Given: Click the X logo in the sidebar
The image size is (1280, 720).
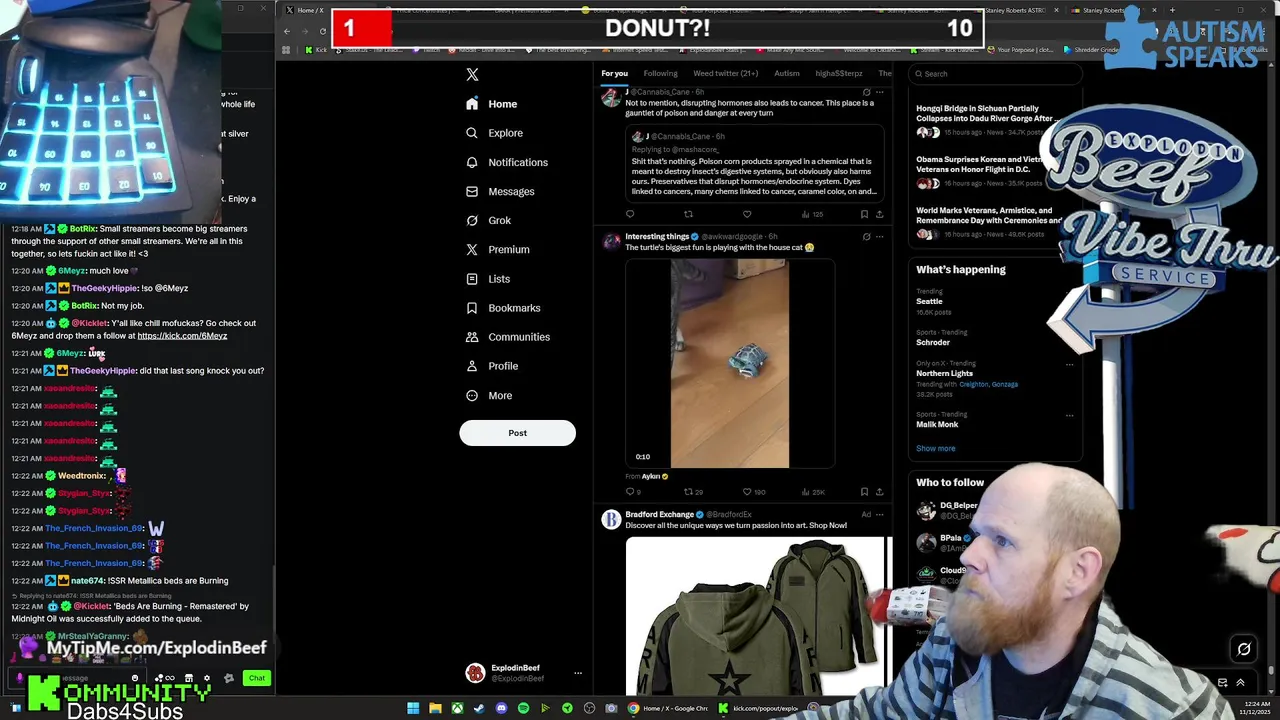Looking at the screenshot, I should (472, 74).
